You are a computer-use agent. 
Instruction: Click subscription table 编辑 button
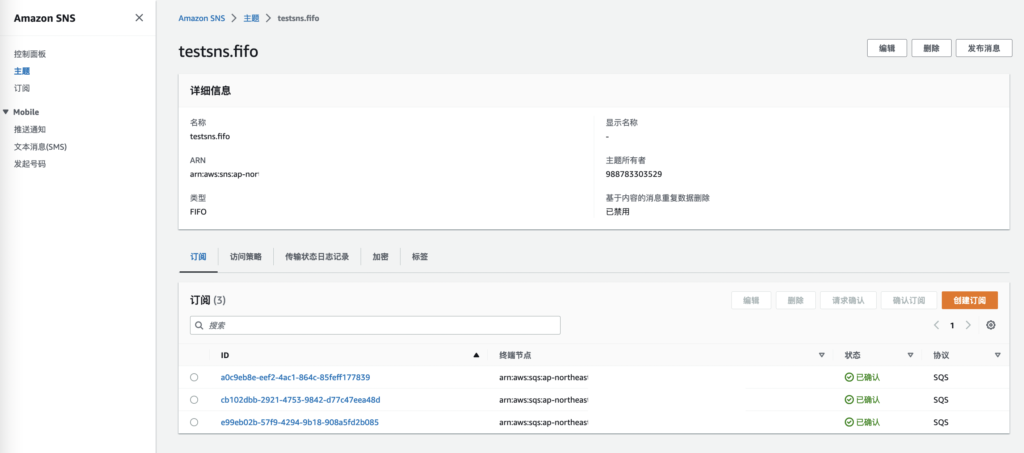(x=751, y=300)
